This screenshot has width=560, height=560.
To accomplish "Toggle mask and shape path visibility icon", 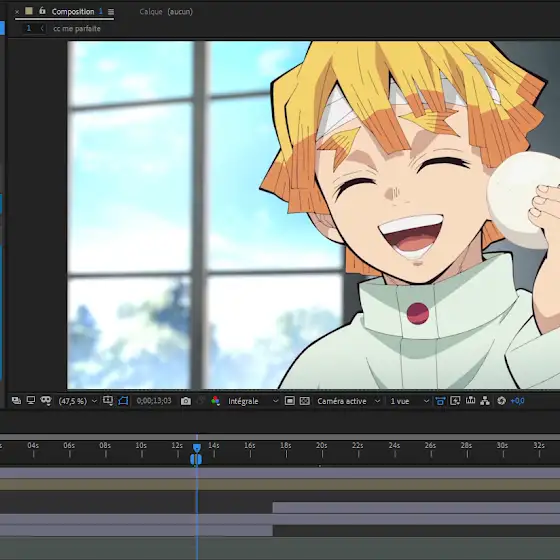I will tap(46, 401).
